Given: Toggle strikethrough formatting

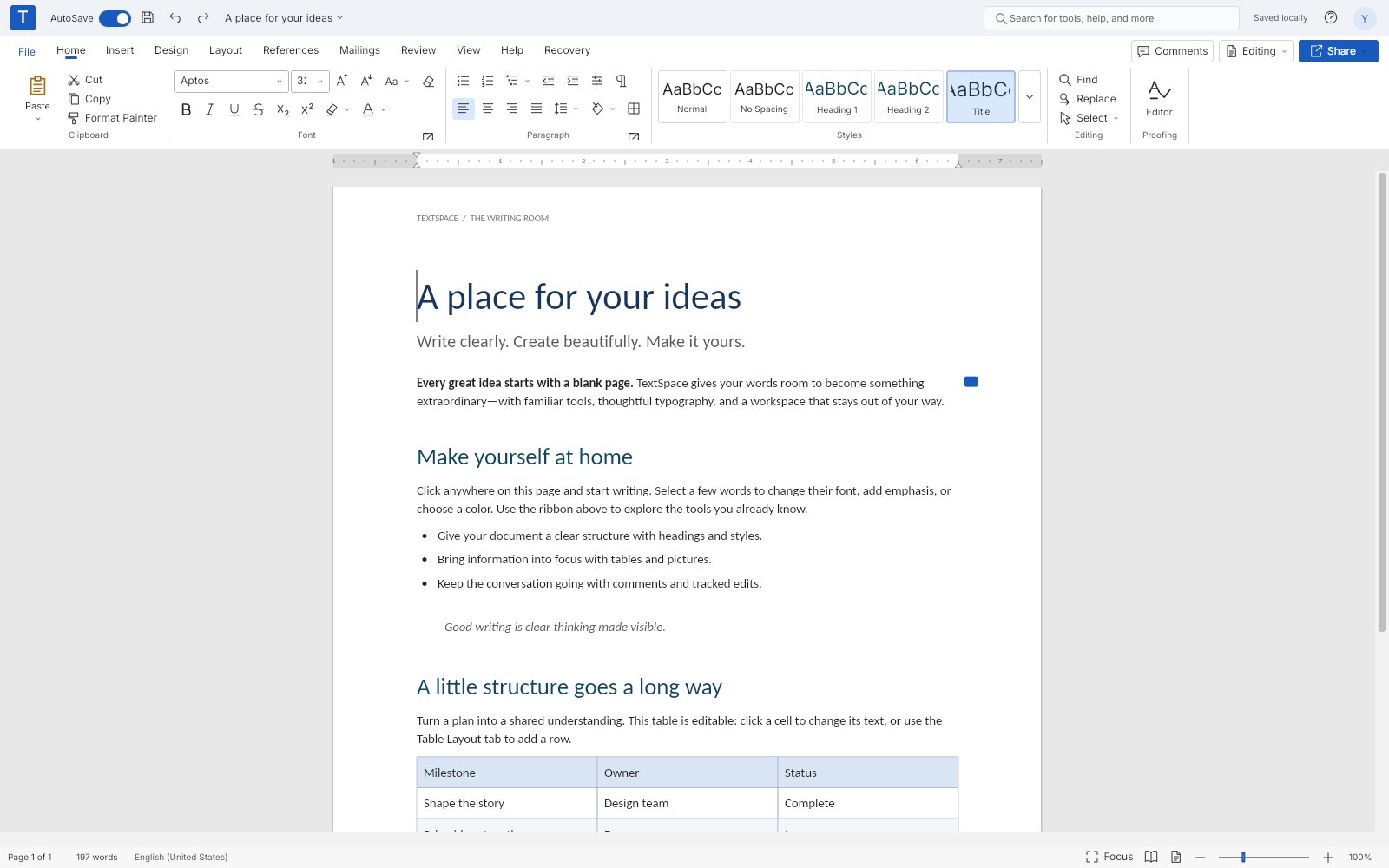Looking at the screenshot, I should coord(259,109).
